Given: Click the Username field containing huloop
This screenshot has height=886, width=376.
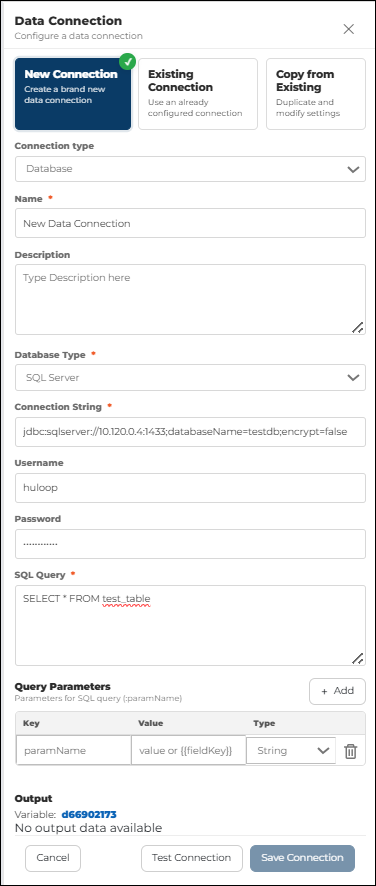Looking at the screenshot, I should point(190,487).
